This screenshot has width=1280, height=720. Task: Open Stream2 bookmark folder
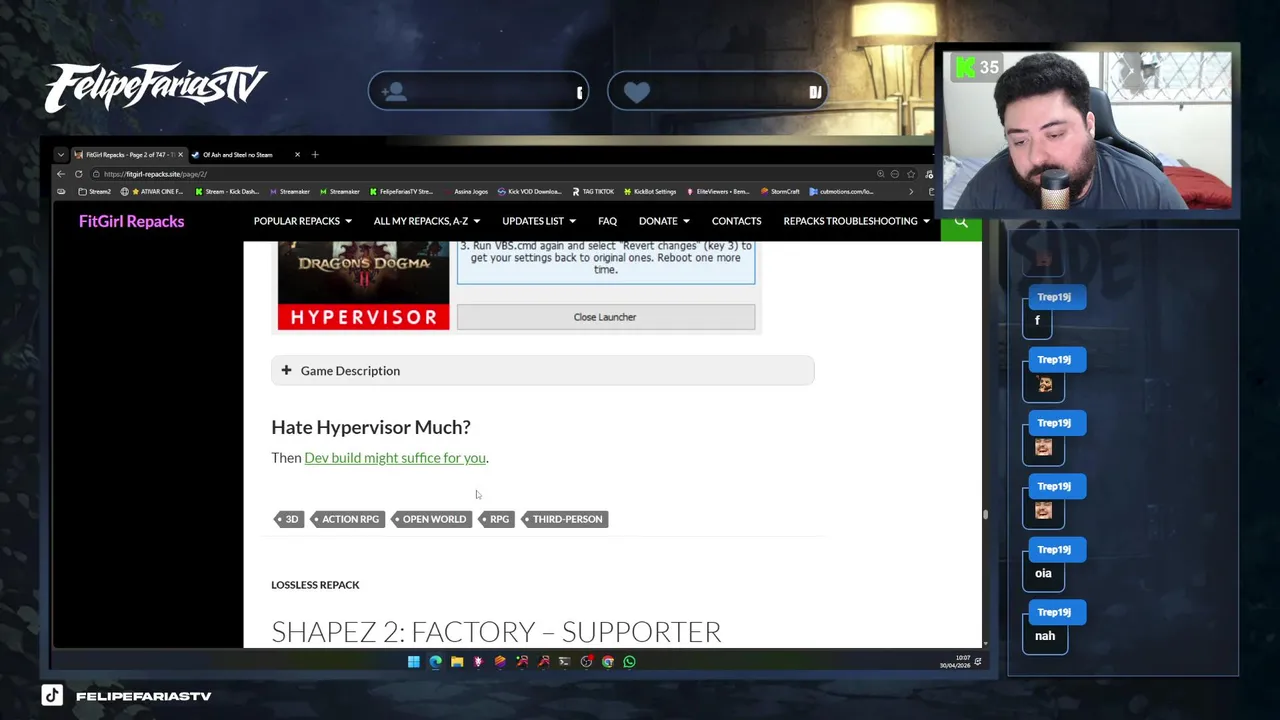(94, 192)
